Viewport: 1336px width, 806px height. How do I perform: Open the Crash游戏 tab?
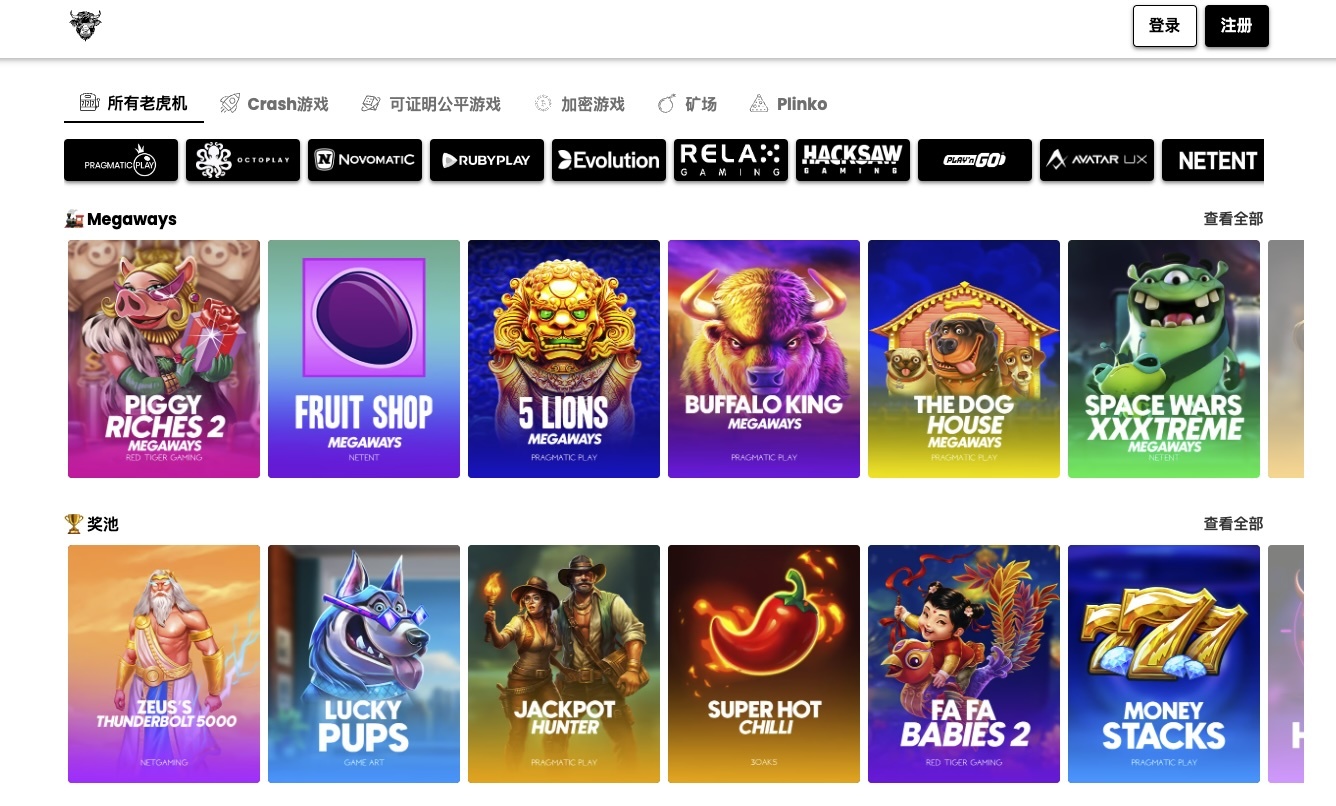[x=274, y=104]
